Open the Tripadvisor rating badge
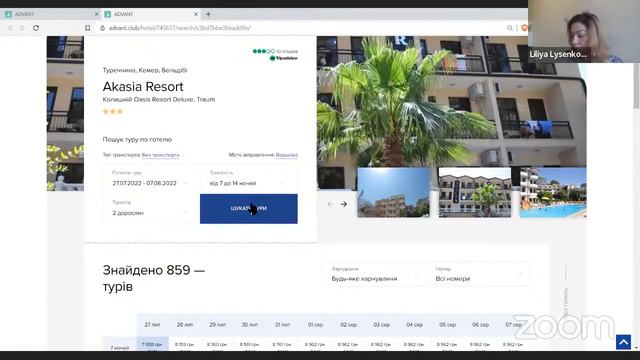This screenshot has height=360, width=640. (275, 55)
